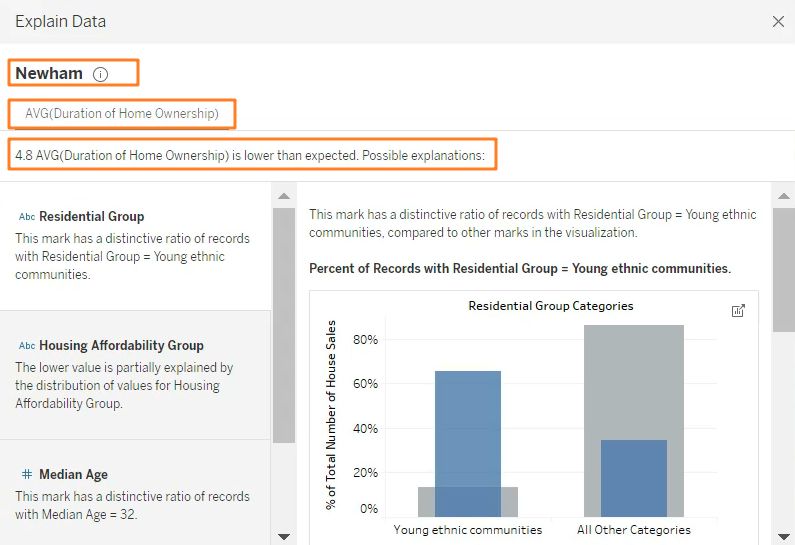
Task: Click the Abc icon beside Housing Affordability Group
Action: (27, 346)
